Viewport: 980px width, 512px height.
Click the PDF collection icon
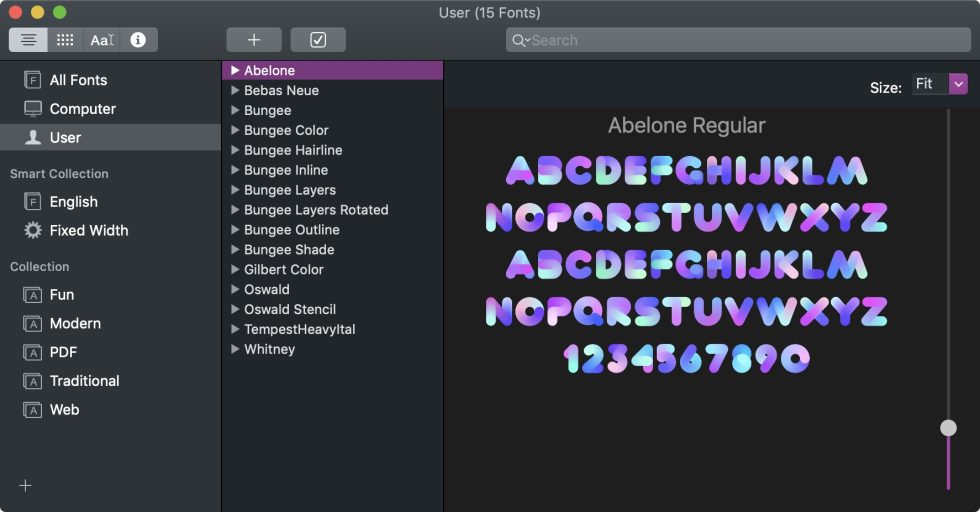click(32, 352)
